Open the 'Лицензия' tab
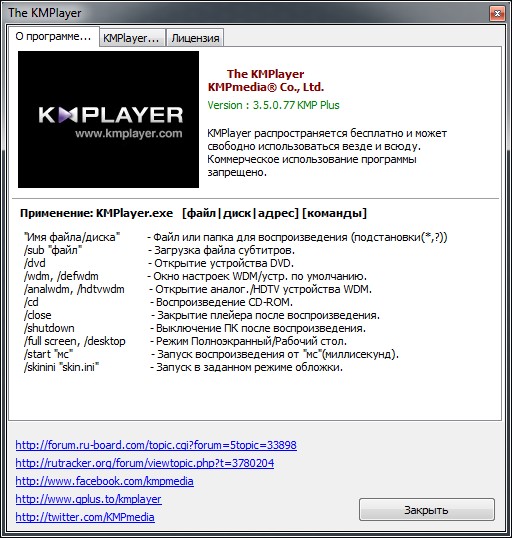Screen dimensions: 512x538 [195, 38]
